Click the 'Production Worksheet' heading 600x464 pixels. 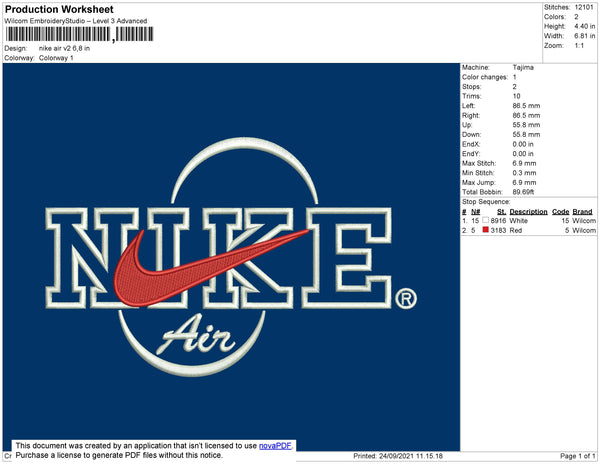point(59,9)
